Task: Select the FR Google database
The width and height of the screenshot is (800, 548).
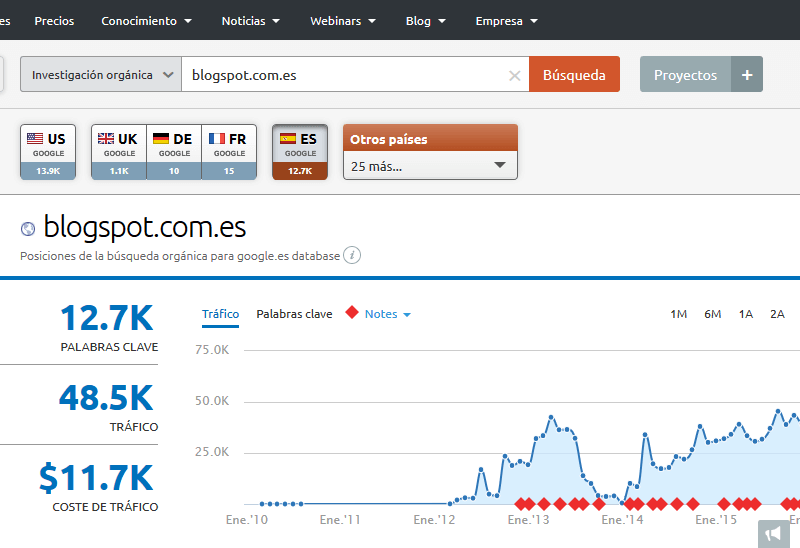Action: [x=229, y=152]
